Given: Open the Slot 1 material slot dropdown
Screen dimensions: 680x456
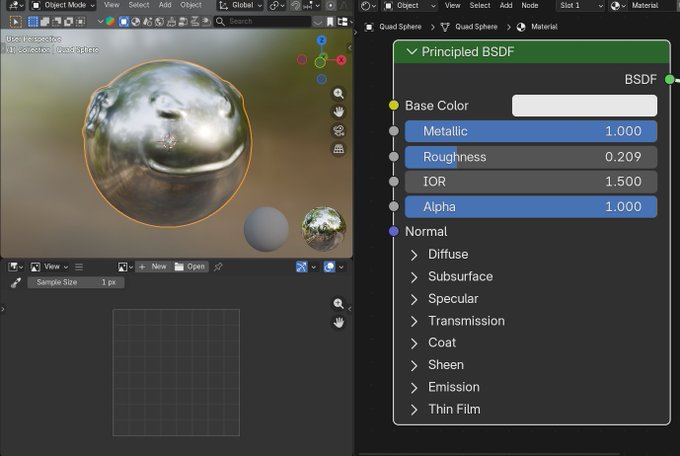Looking at the screenshot, I should coord(580,5).
